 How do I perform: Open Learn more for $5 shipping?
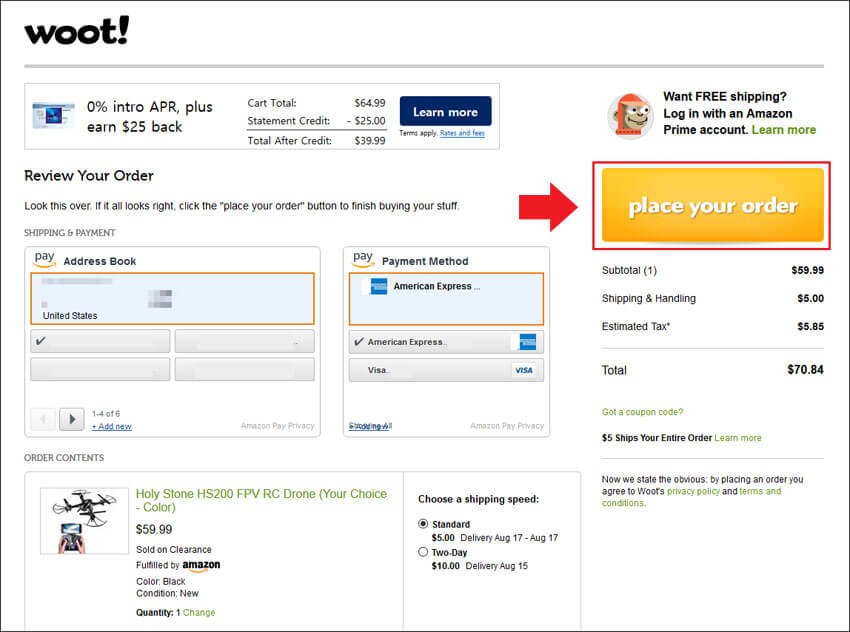[738, 438]
